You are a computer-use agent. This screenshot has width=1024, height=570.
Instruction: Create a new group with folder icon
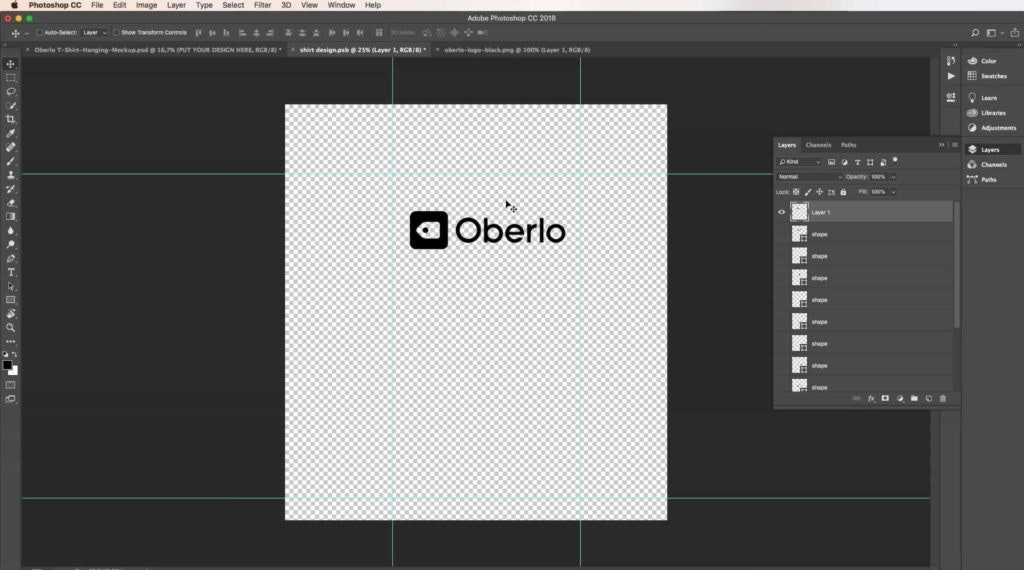tap(914, 398)
